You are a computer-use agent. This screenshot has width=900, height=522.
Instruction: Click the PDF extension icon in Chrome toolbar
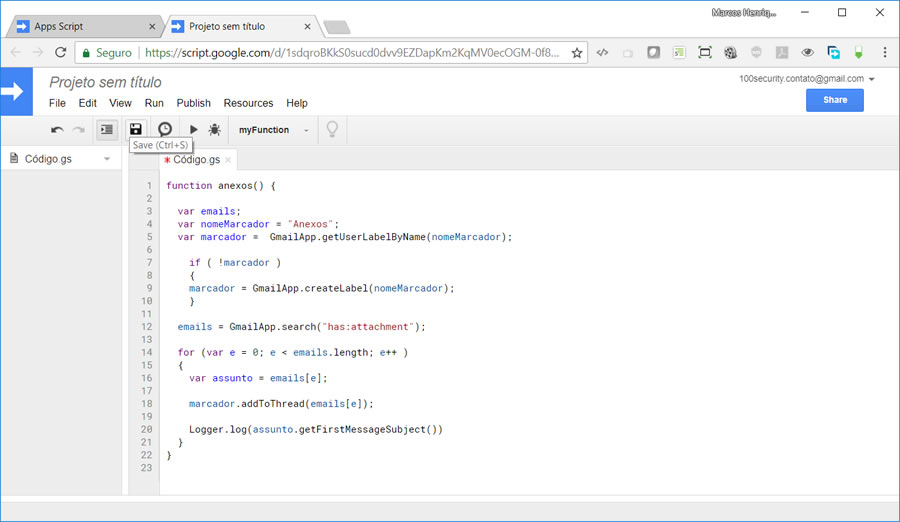click(x=782, y=53)
